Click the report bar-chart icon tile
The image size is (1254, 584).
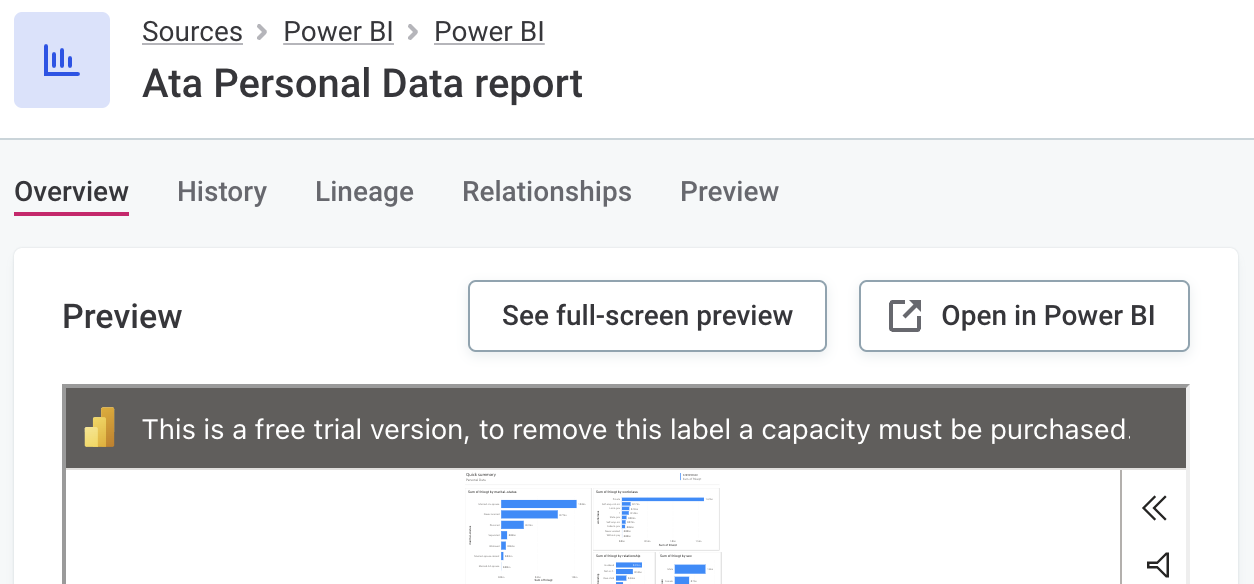pyautogui.click(x=61, y=60)
